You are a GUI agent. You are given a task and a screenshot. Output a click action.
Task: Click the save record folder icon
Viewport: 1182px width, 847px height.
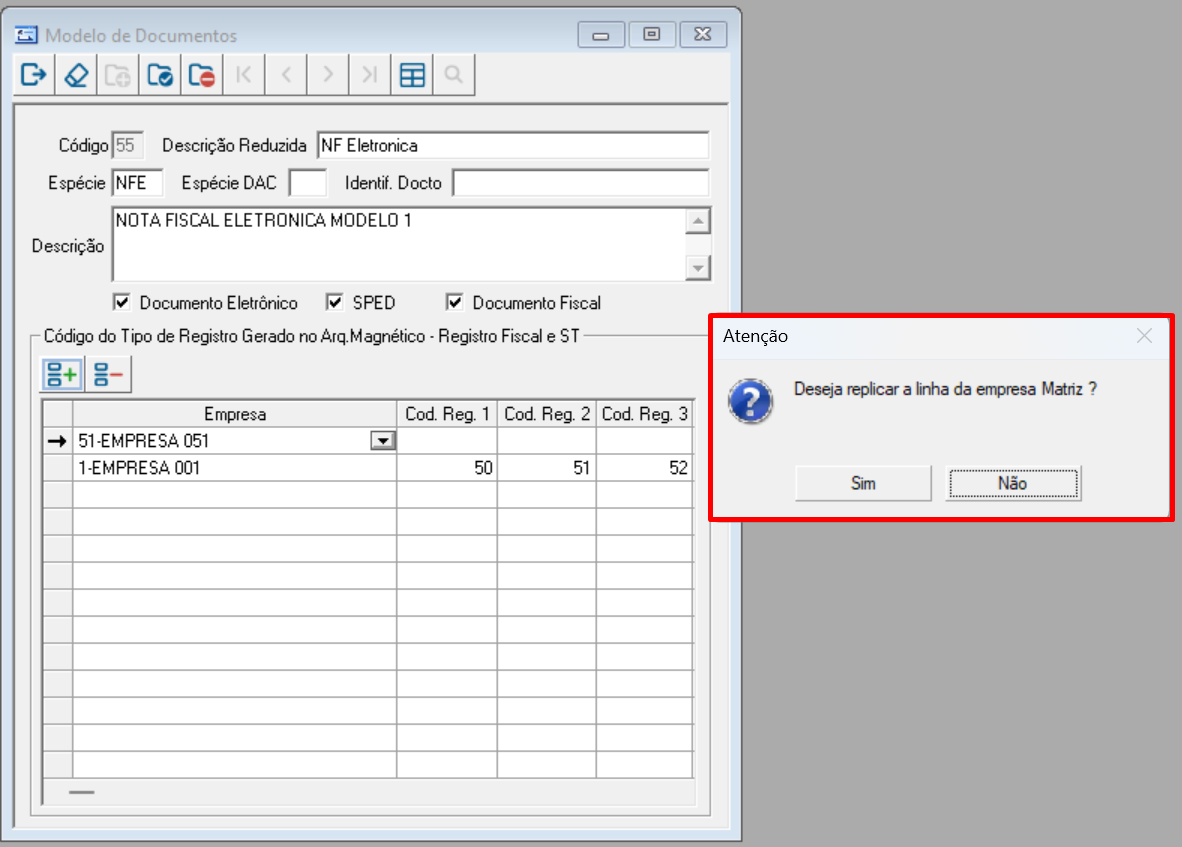point(161,75)
